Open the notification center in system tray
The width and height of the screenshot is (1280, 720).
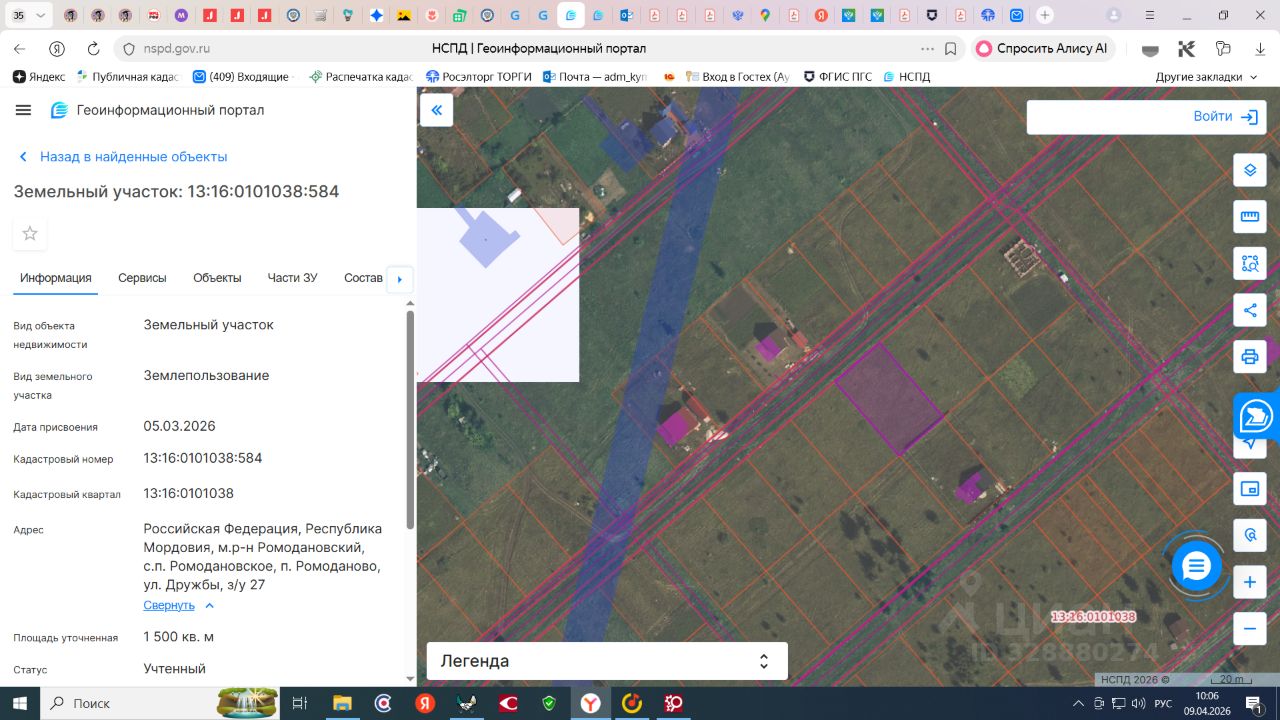[x=1252, y=703]
